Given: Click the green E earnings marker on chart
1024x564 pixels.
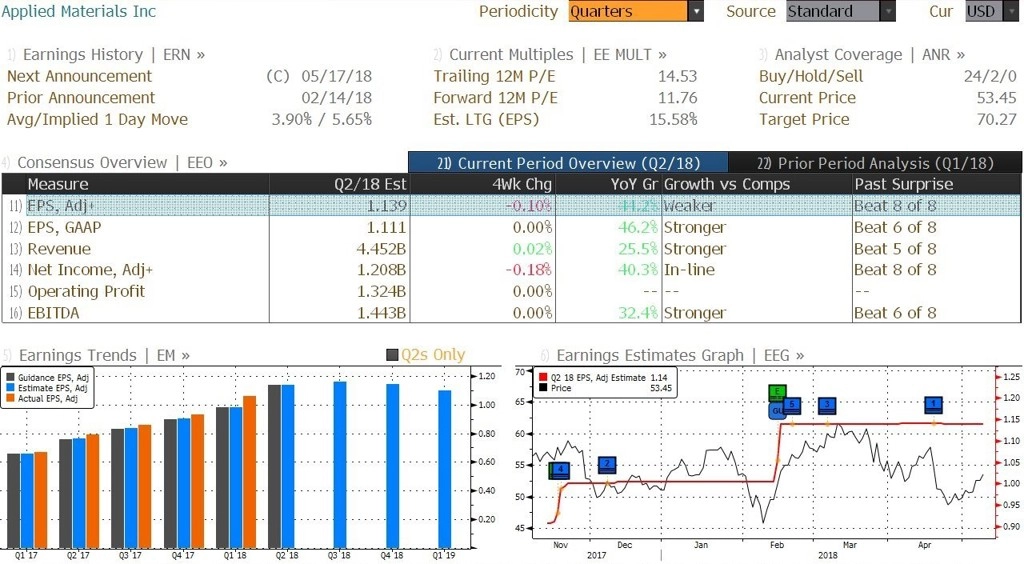Looking at the screenshot, I should (777, 392).
